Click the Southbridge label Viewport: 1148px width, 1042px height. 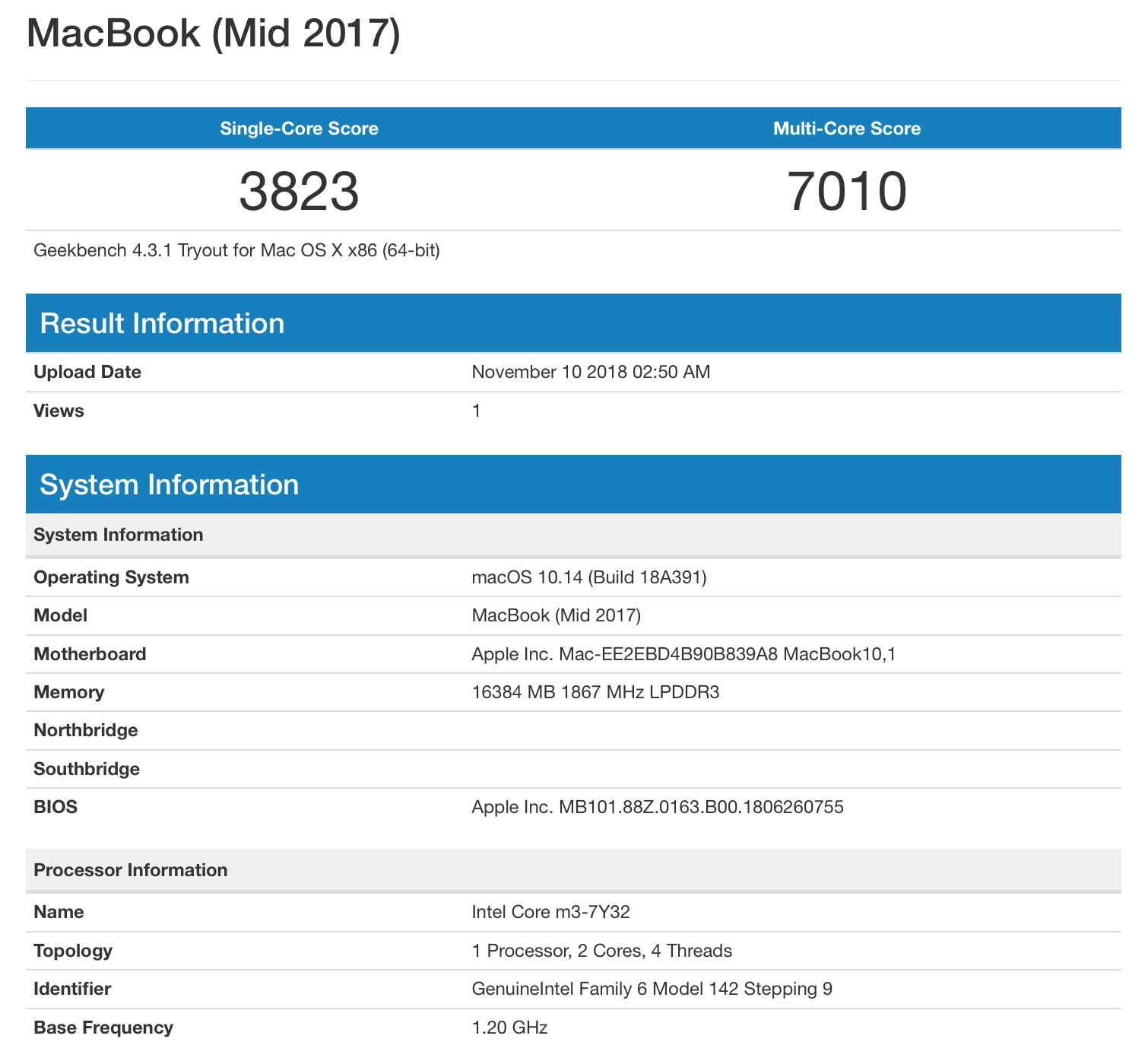point(87,769)
